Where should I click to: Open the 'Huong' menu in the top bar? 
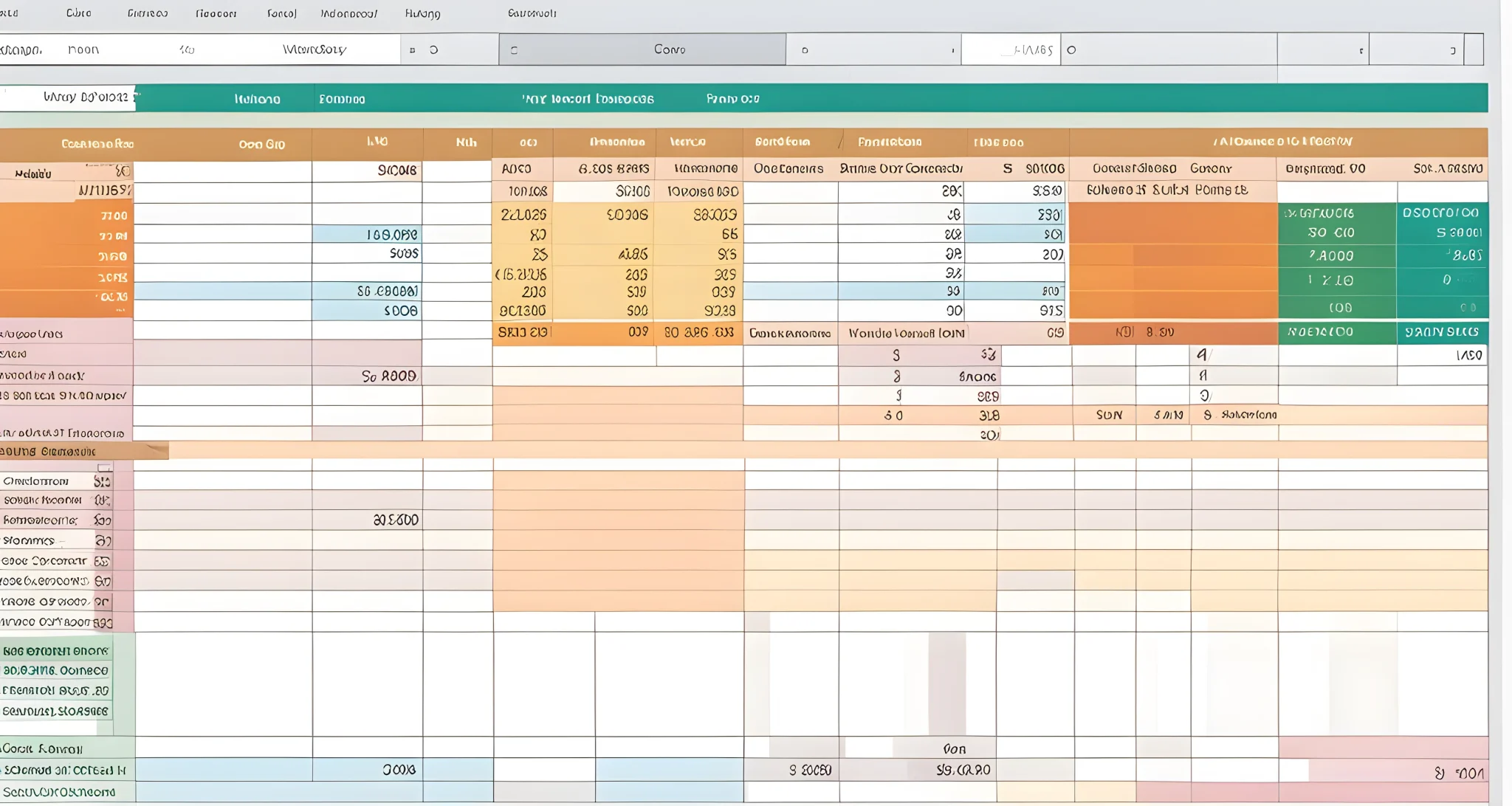coord(422,13)
